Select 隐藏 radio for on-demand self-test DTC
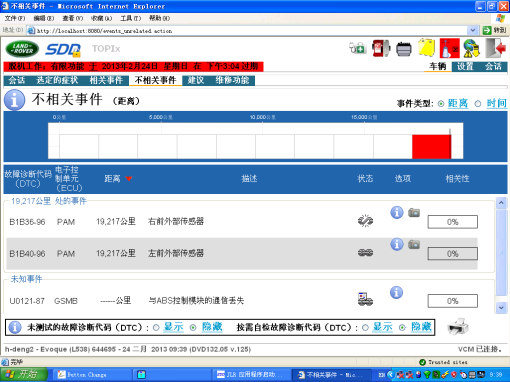 pos(402,328)
